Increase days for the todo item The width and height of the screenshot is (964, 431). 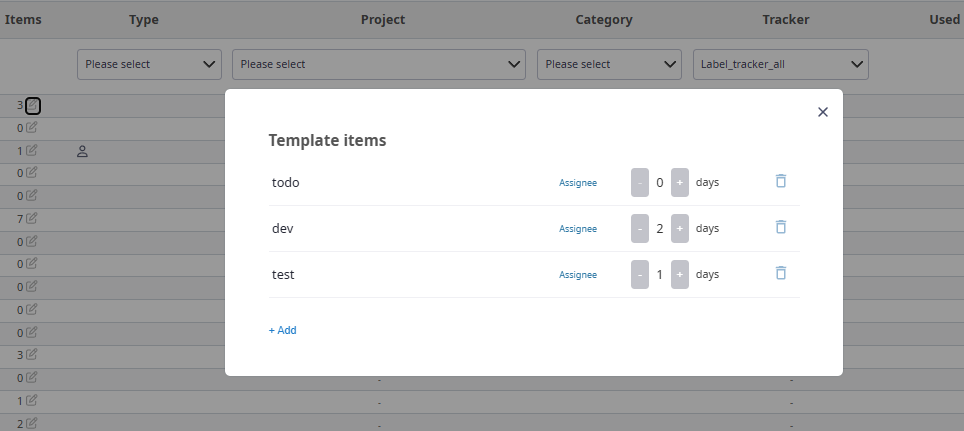click(680, 183)
